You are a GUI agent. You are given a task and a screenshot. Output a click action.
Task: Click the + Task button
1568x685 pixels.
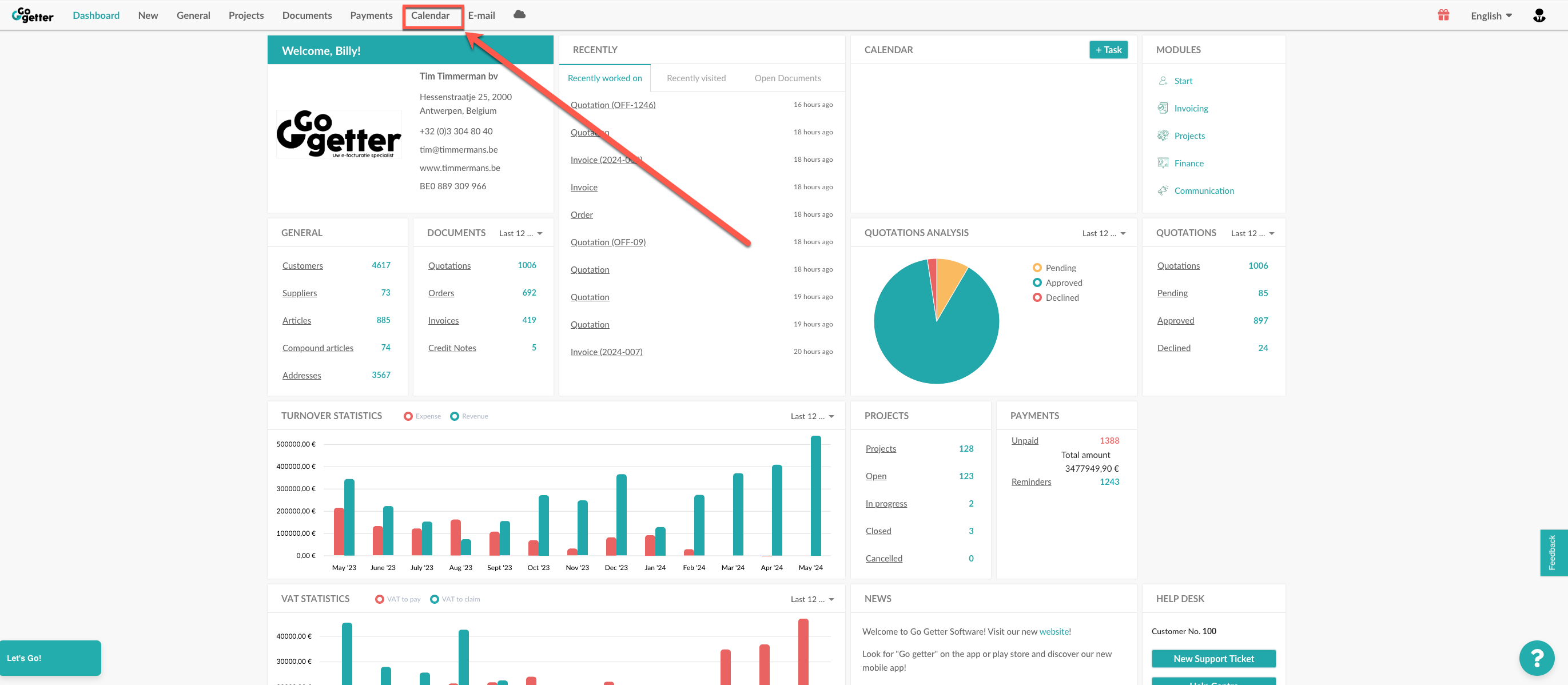click(1108, 50)
